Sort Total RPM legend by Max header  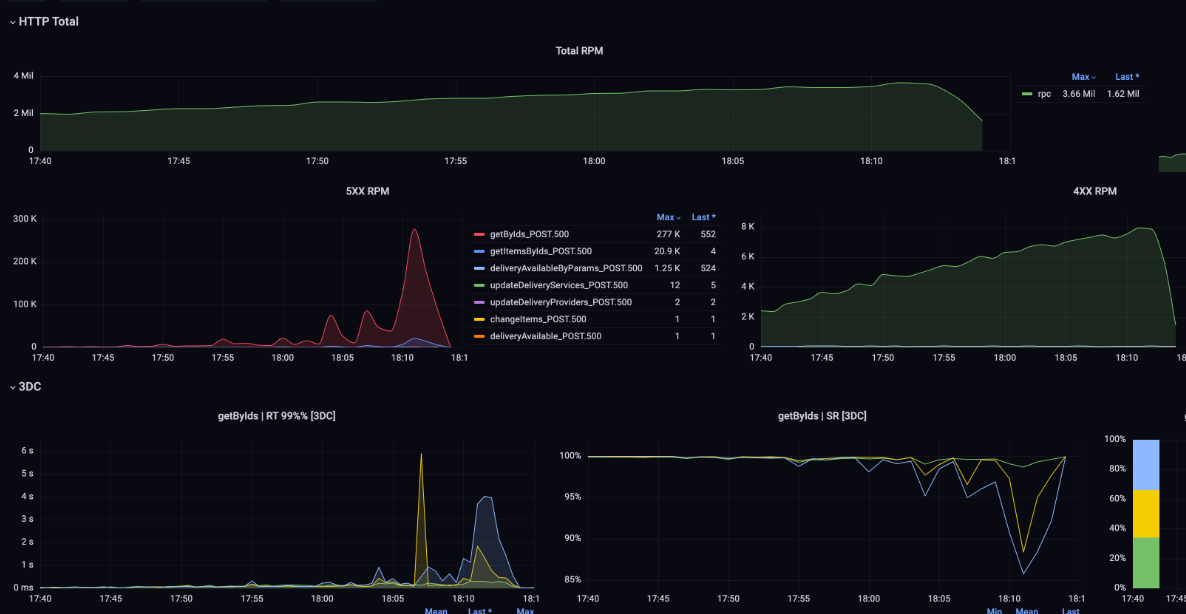click(x=1083, y=77)
